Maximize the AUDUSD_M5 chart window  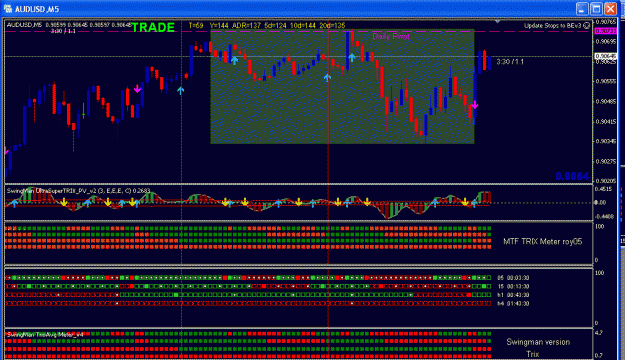pyautogui.click(x=596, y=8)
